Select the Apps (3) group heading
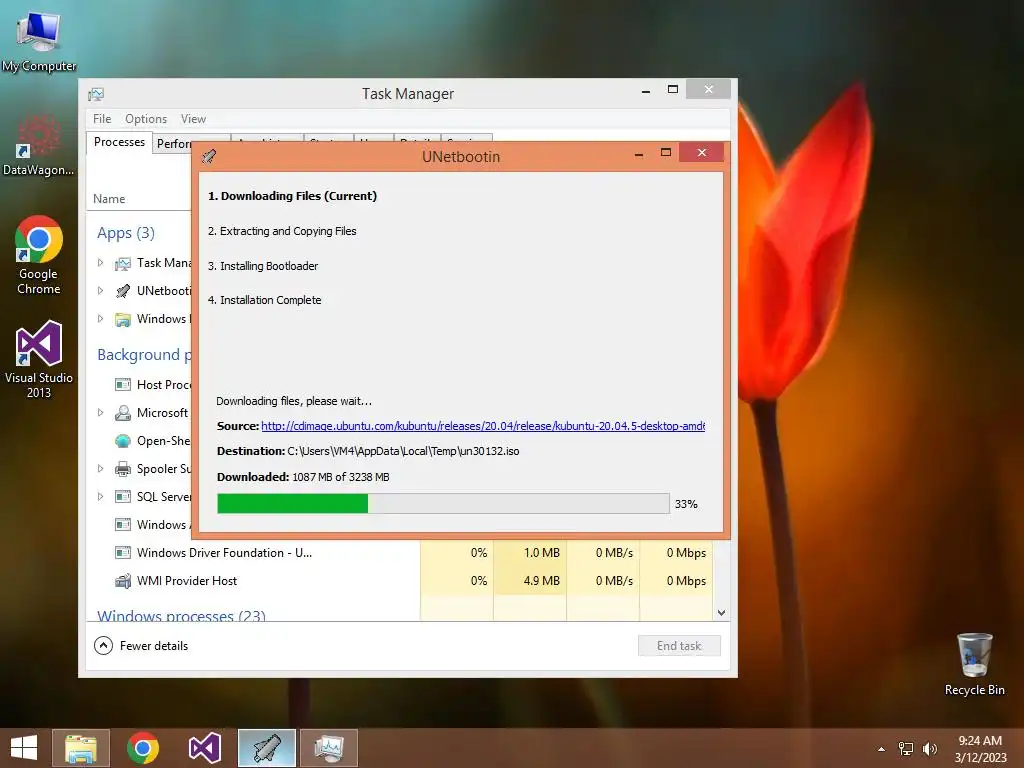The height and width of the screenshot is (768, 1024). [x=126, y=233]
